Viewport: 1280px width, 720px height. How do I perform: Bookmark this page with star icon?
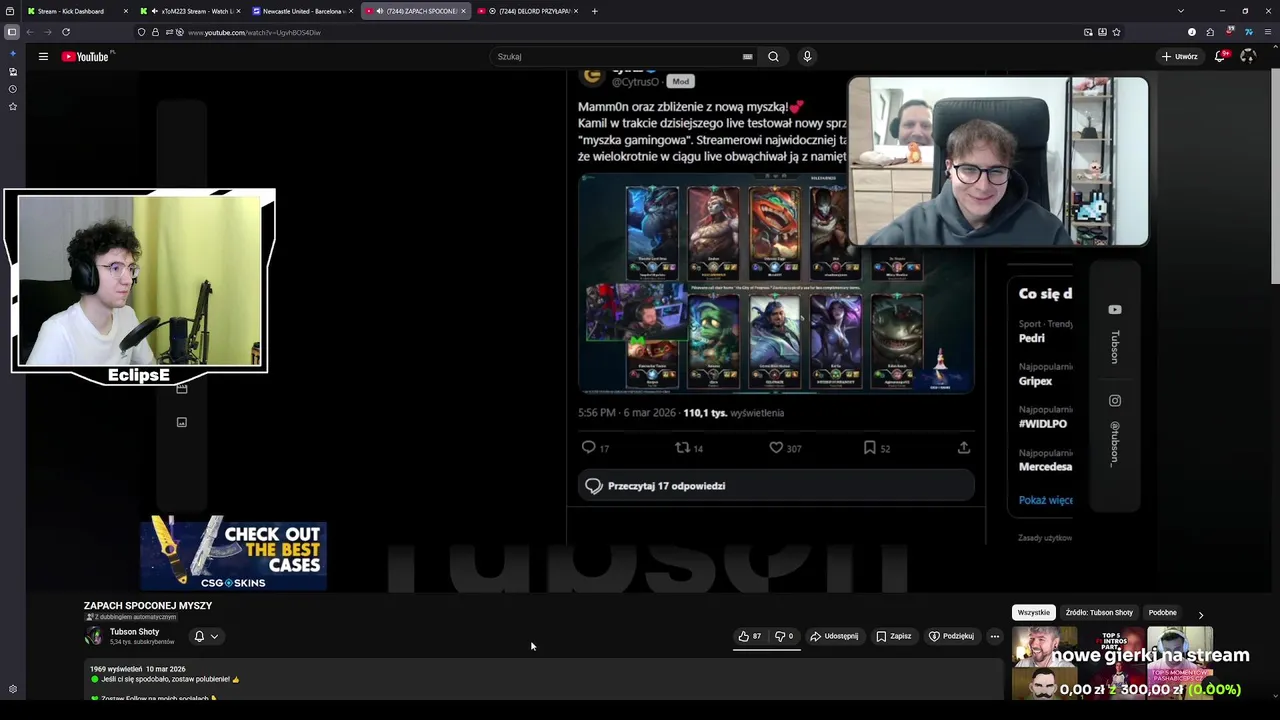point(1116,32)
